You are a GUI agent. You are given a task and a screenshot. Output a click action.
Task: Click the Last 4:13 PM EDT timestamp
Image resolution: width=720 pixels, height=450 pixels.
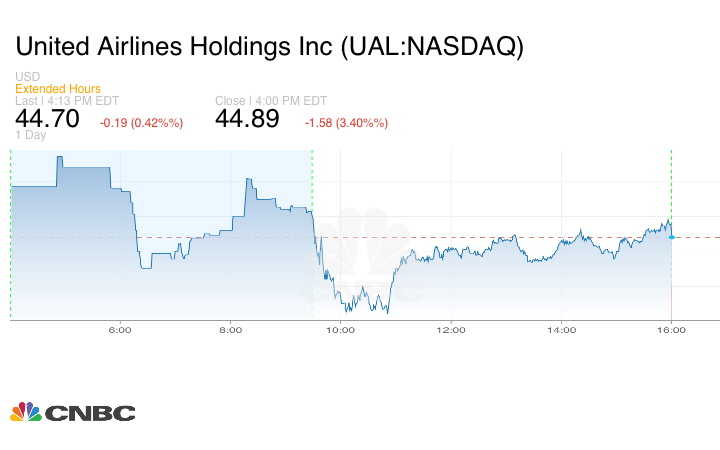tap(67, 101)
